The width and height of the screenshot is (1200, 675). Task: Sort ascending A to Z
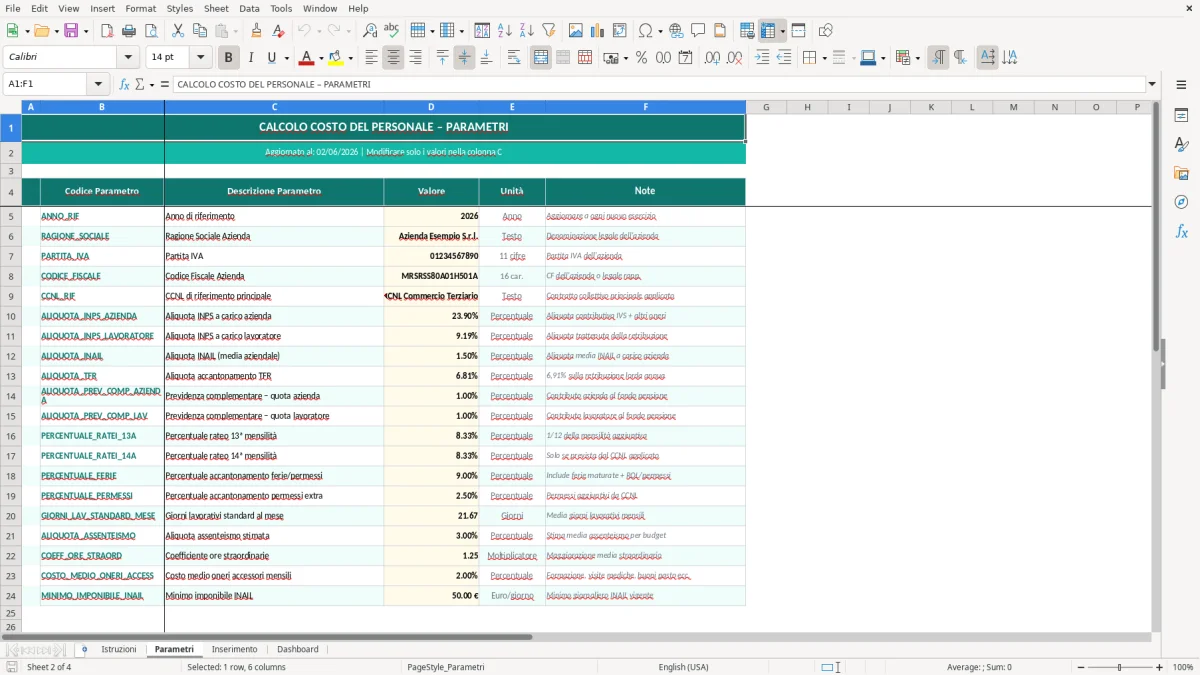pyautogui.click(x=505, y=31)
